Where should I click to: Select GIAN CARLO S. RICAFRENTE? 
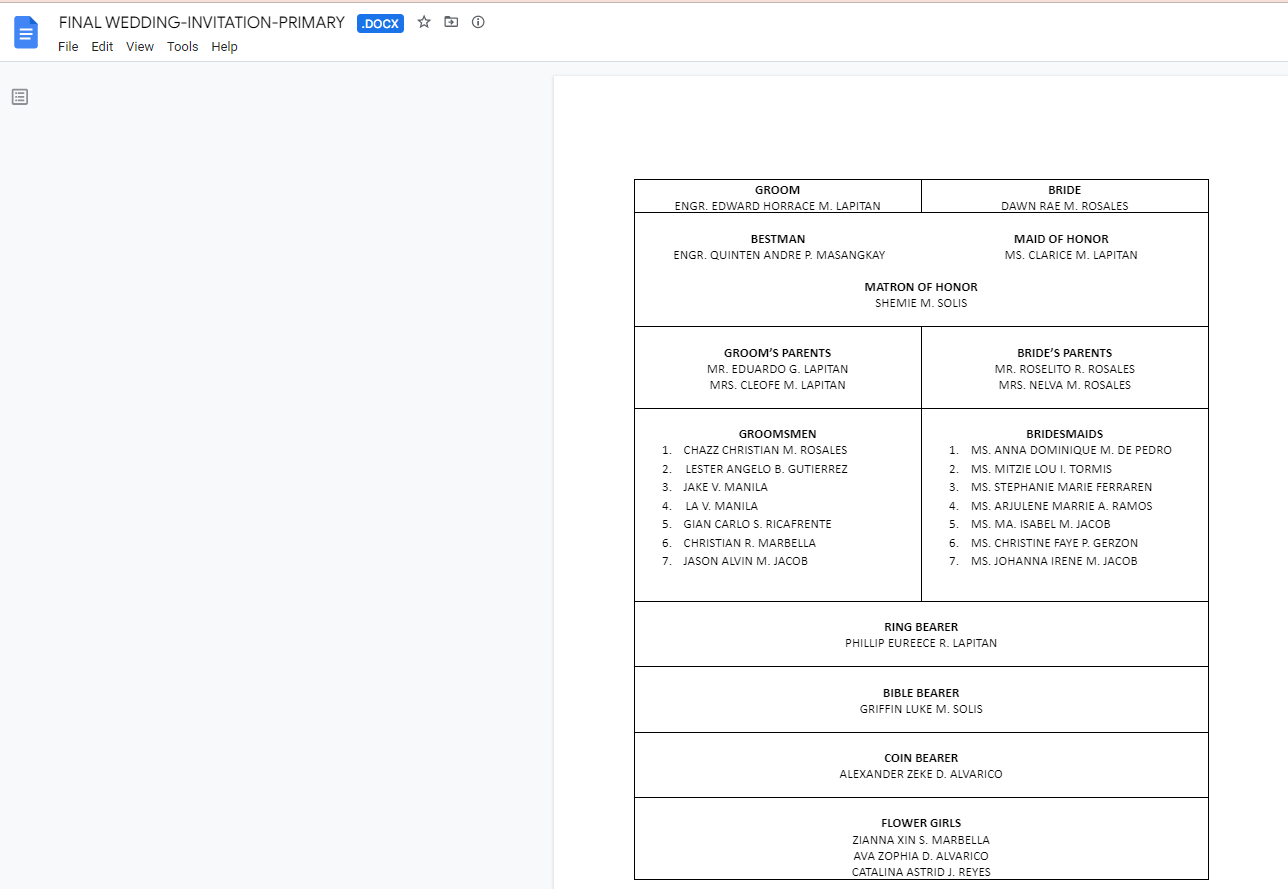758,524
